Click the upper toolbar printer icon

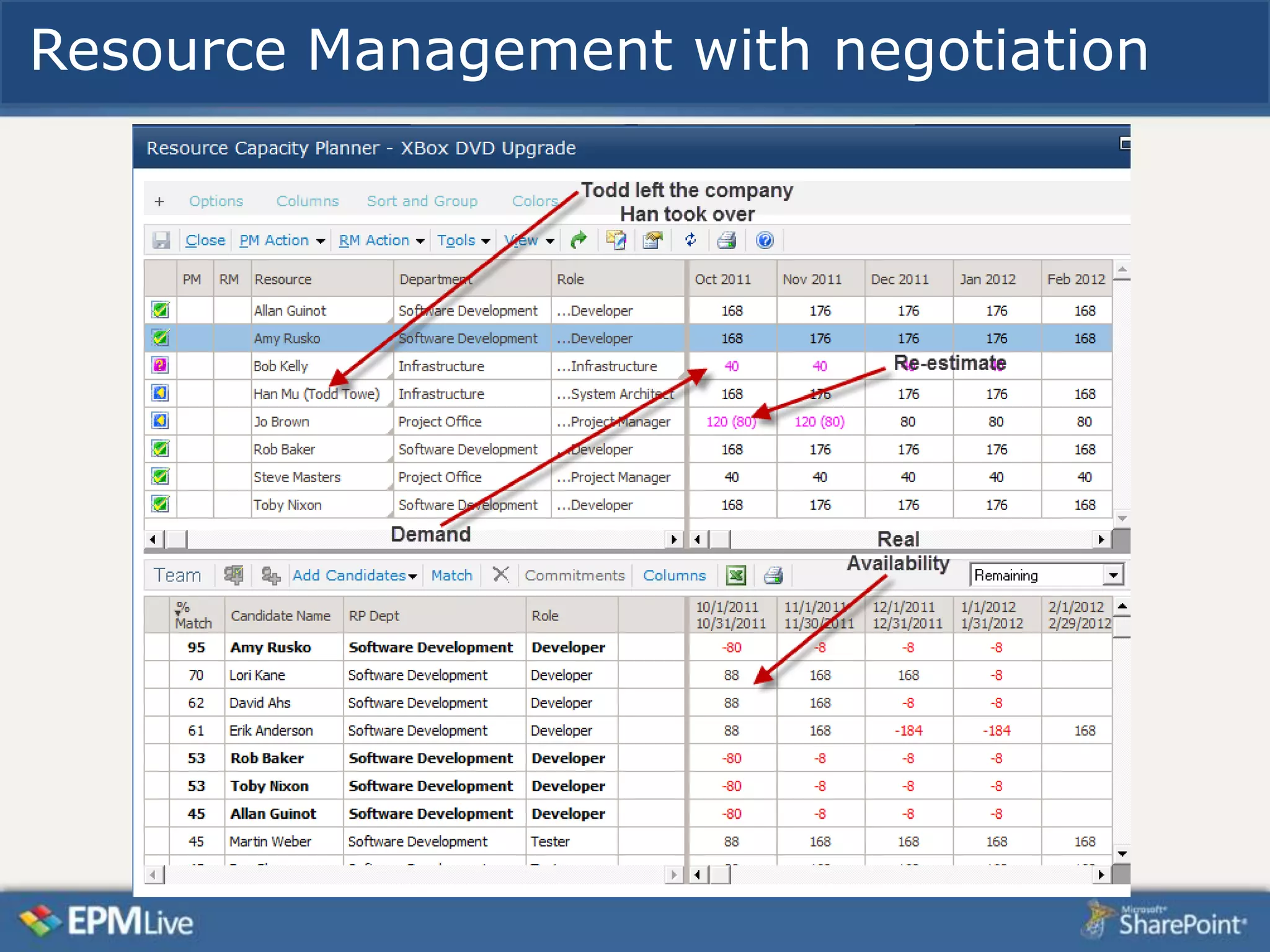pyautogui.click(x=727, y=240)
